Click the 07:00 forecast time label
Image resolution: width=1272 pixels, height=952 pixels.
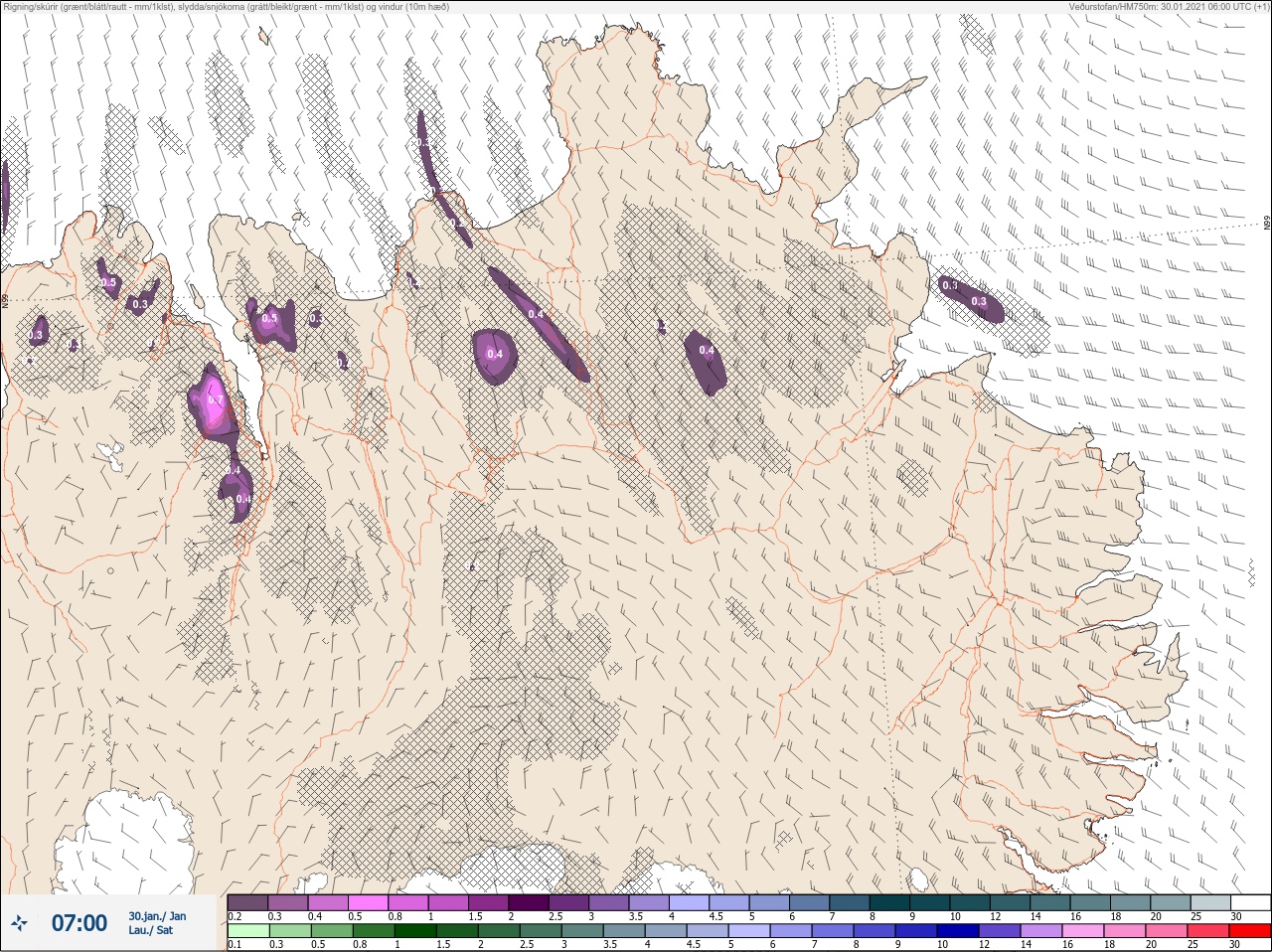pyautogui.click(x=79, y=923)
